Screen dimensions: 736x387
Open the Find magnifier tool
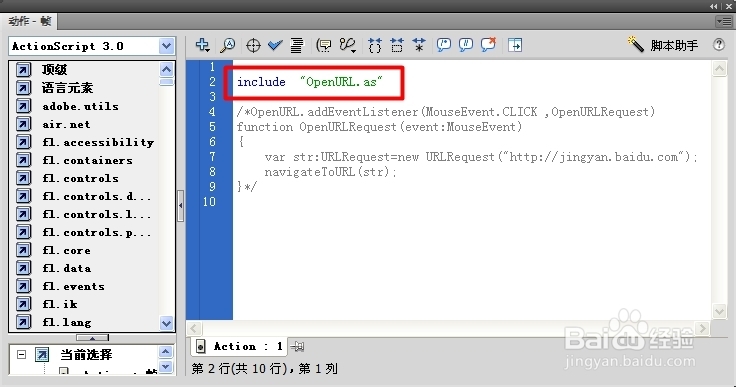coord(228,45)
